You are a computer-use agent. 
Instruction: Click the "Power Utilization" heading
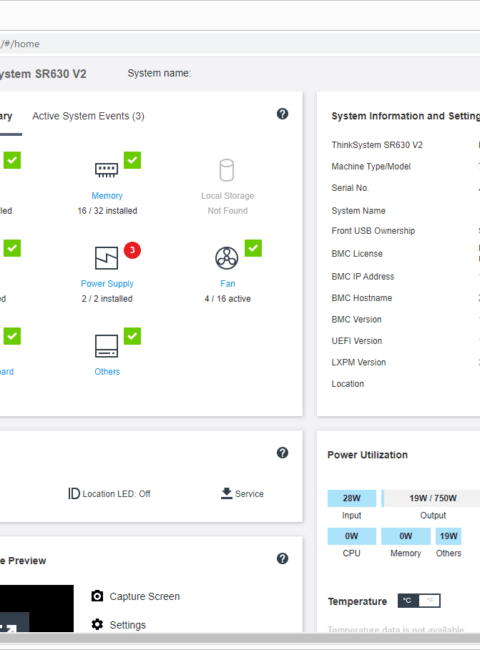368,455
